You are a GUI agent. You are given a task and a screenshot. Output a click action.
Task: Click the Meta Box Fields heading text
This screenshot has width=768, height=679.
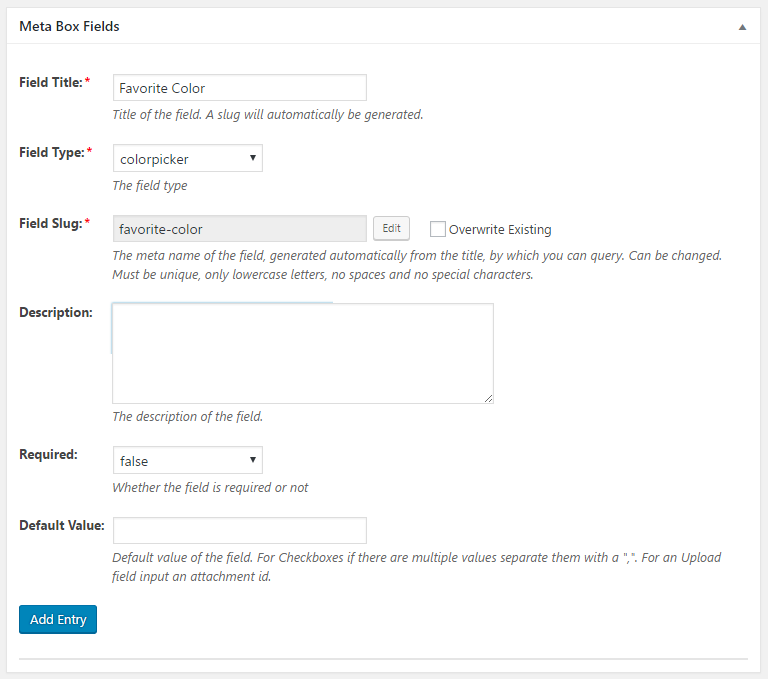point(69,26)
